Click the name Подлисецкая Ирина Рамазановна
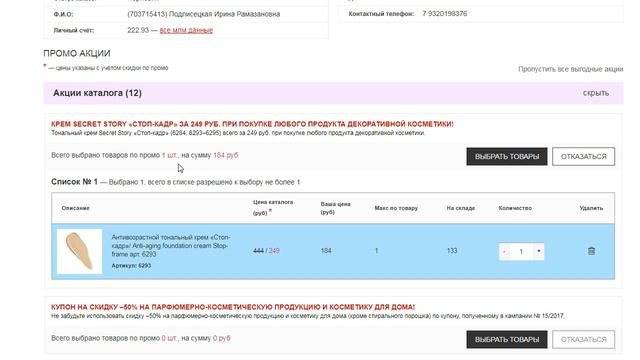The image size is (640, 360). [224, 14]
